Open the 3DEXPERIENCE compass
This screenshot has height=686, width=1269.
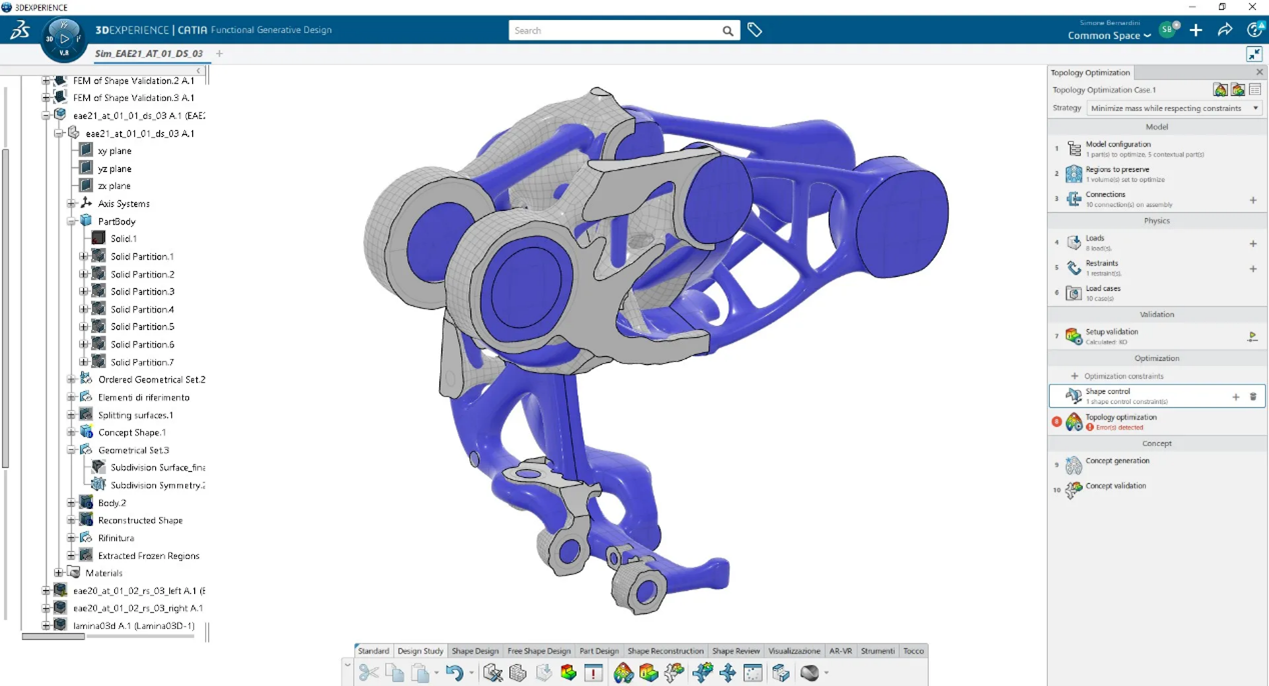(x=64, y=40)
